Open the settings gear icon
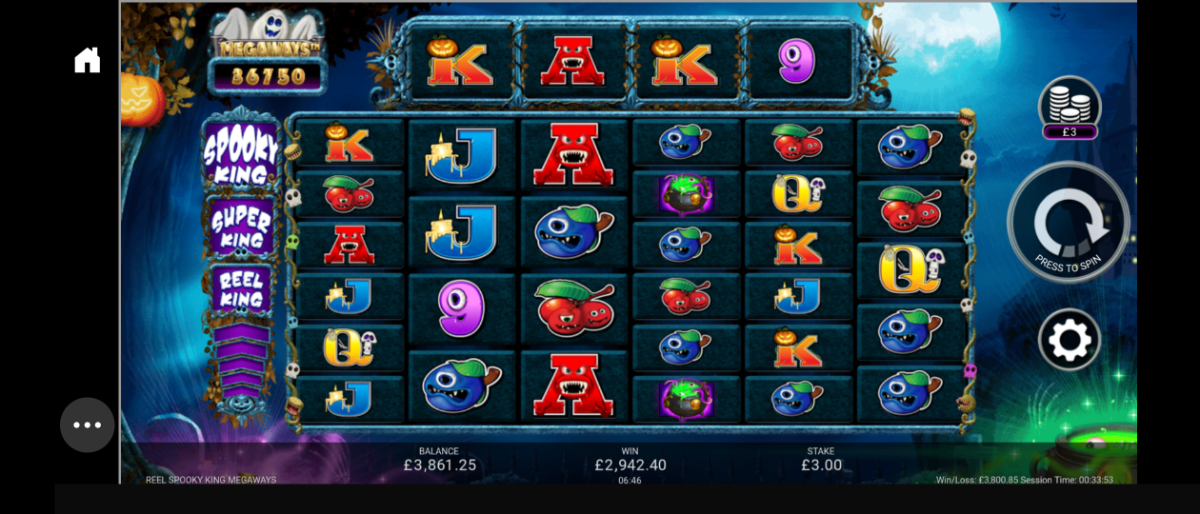The width and height of the screenshot is (1200, 514). 1069,341
